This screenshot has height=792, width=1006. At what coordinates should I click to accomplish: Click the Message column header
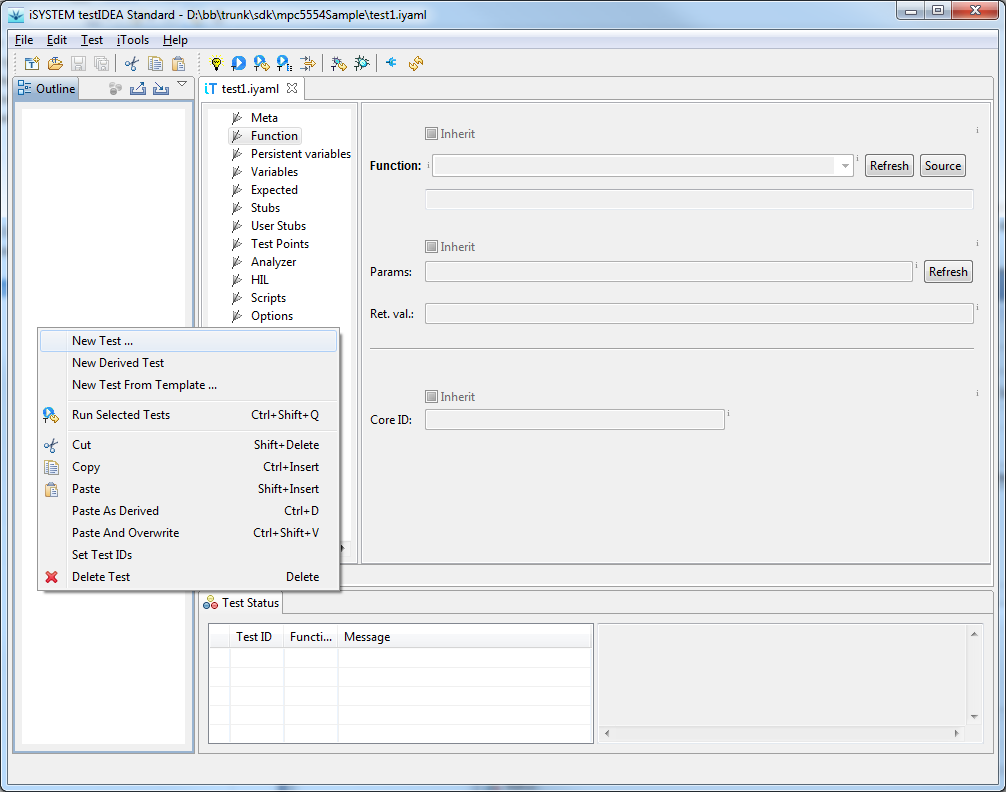pyautogui.click(x=464, y=637)
